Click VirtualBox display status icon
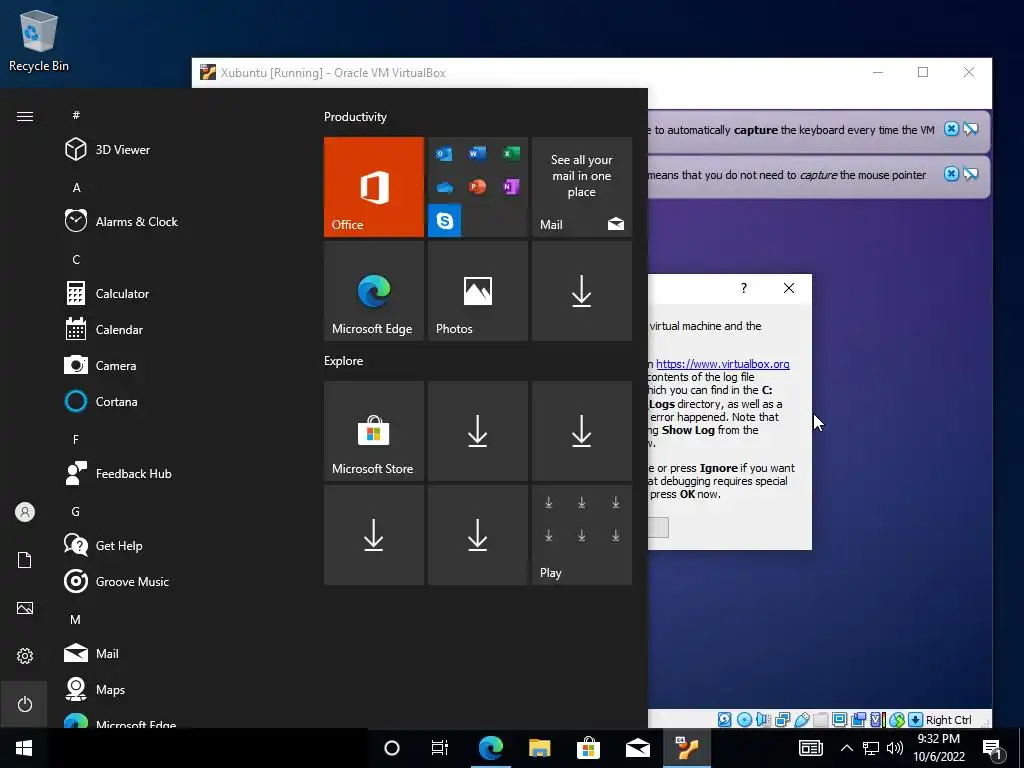Screen dimensions: 1024x768 (839, 720)
